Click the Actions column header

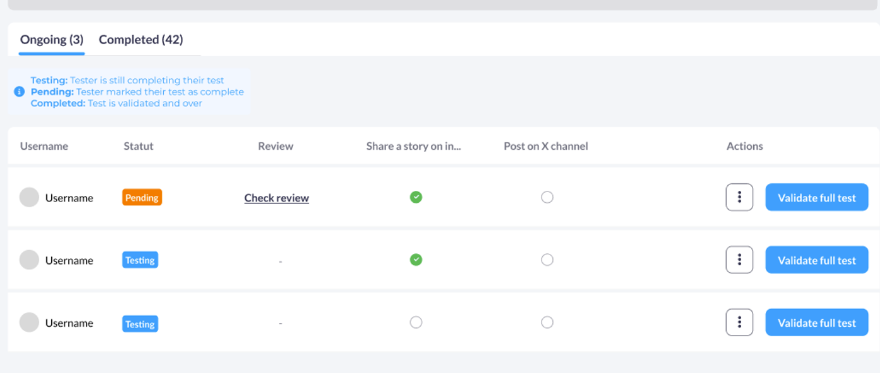coord(745,146)
